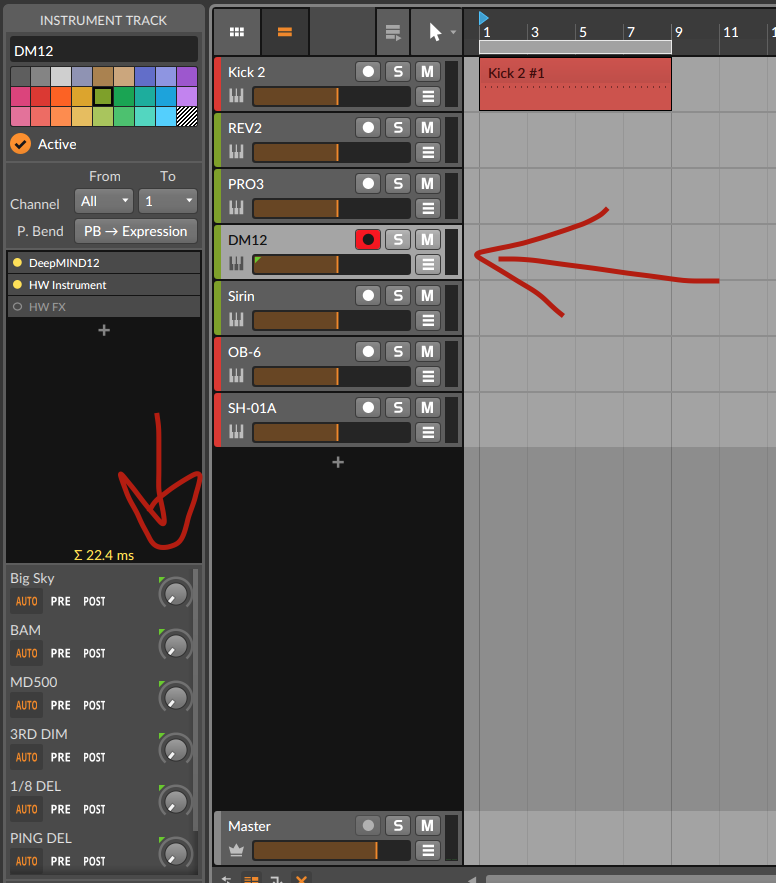The height and width of the screenshot is (883, 776).
Task: Click the piano keys icon on PRO3
Action: (x=237, y=208)
